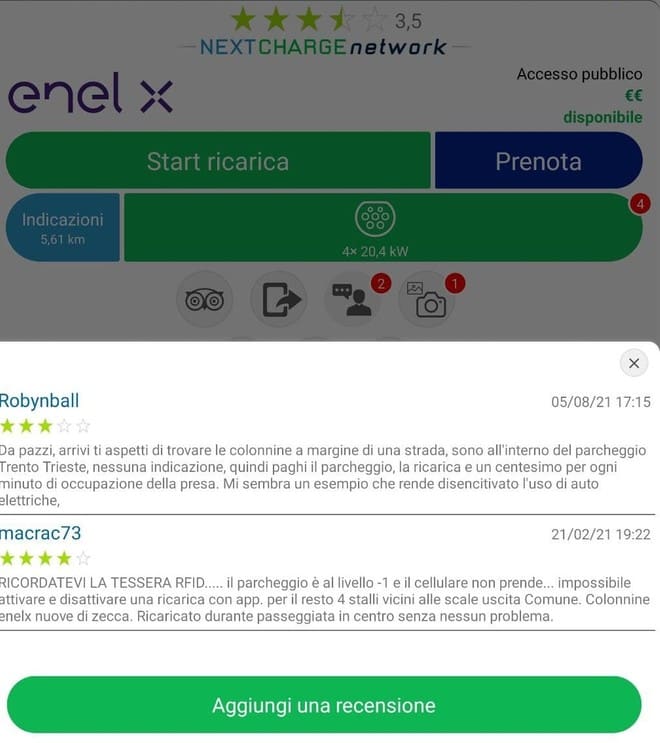
Task: Click the Prenota button
Action: pyautogui.click(x=539, y=160)
